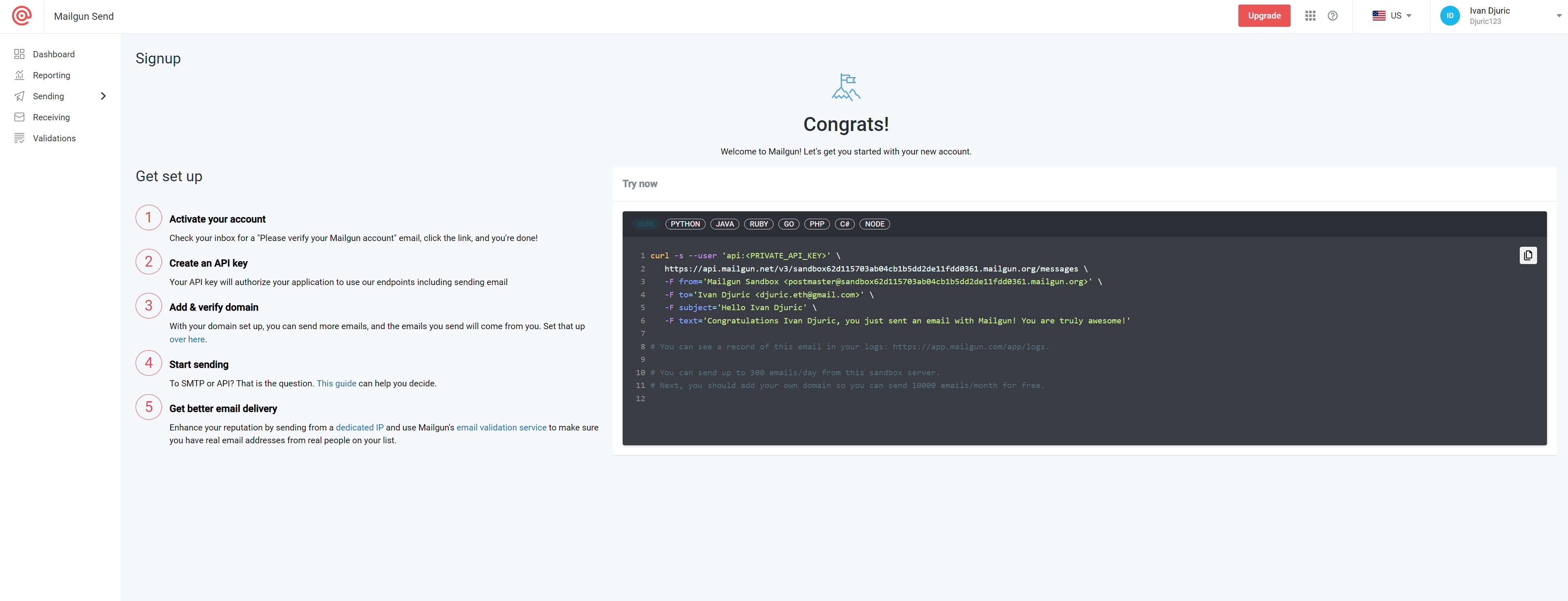
Task: Click the Reporting sidebar icon
Action: pyautogui.click(x=19, y=75)
